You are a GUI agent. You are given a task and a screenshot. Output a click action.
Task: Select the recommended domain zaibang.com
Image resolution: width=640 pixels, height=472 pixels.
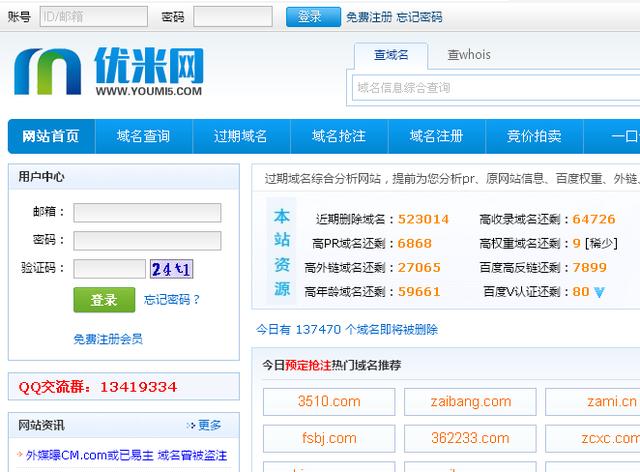[470, 402]
